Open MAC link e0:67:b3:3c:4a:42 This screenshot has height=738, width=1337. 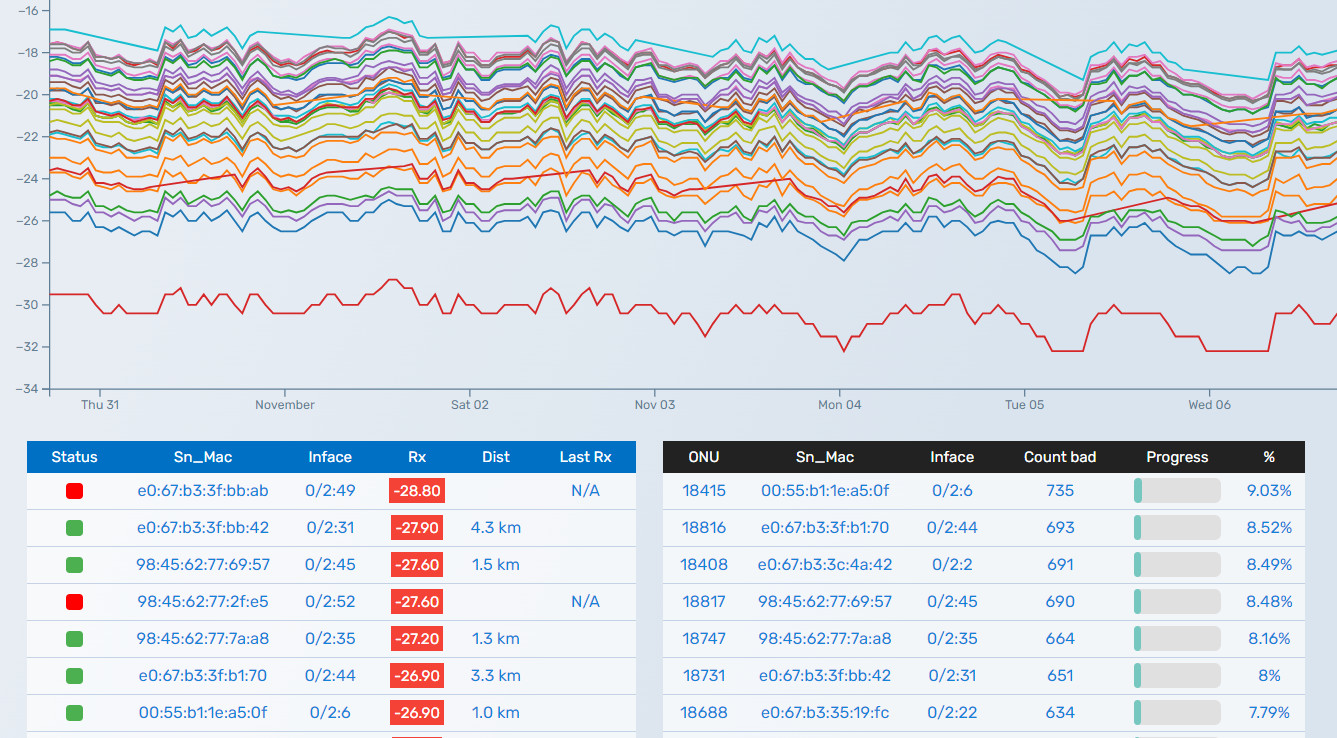(825, 565)
